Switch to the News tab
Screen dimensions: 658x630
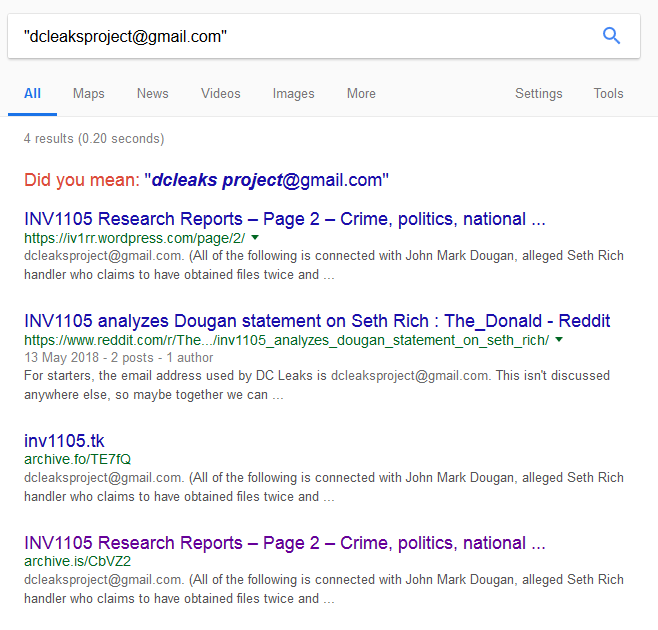[x=153, y=94]
